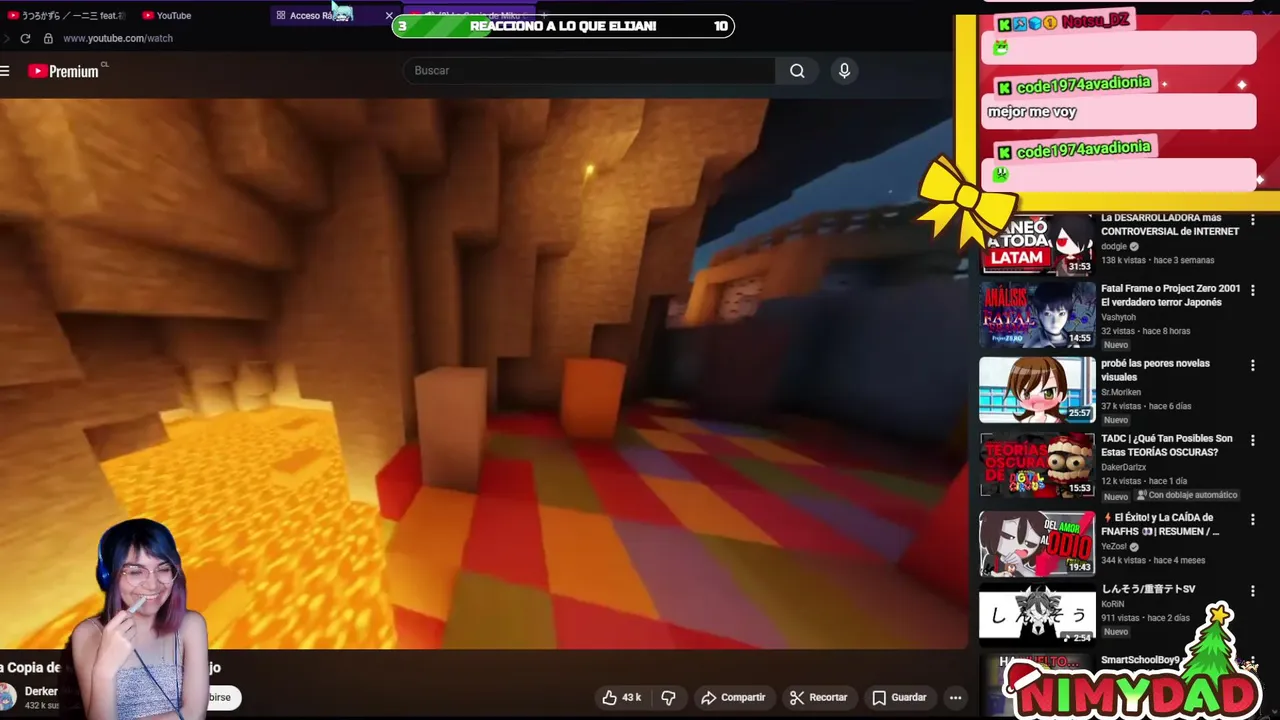Dislike the video with thumbs down icon
Image resolution: width=1280 pixels, height=720 pixels.
(x=668, y=697)
